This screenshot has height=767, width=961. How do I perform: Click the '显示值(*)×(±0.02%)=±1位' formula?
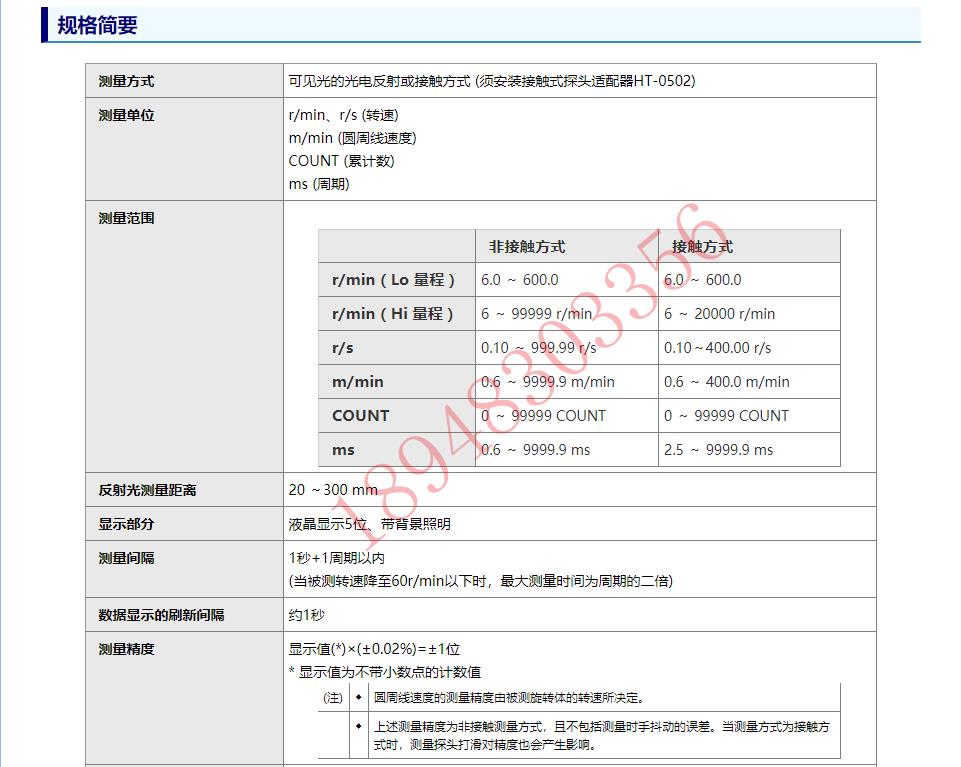coord(374,649)
